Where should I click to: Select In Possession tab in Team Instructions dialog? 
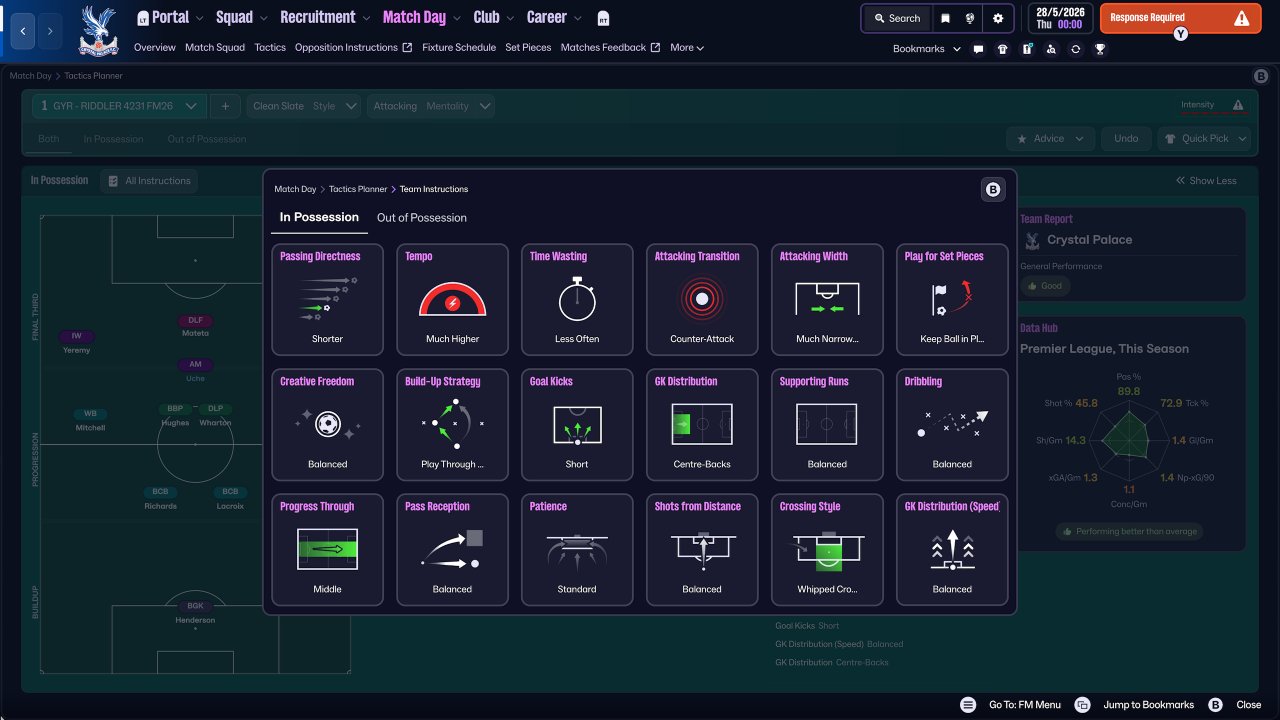tap(319, 217)
